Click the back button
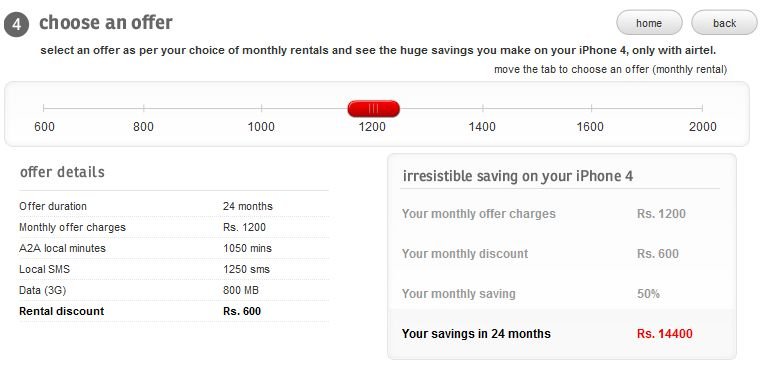 [725, 23]
